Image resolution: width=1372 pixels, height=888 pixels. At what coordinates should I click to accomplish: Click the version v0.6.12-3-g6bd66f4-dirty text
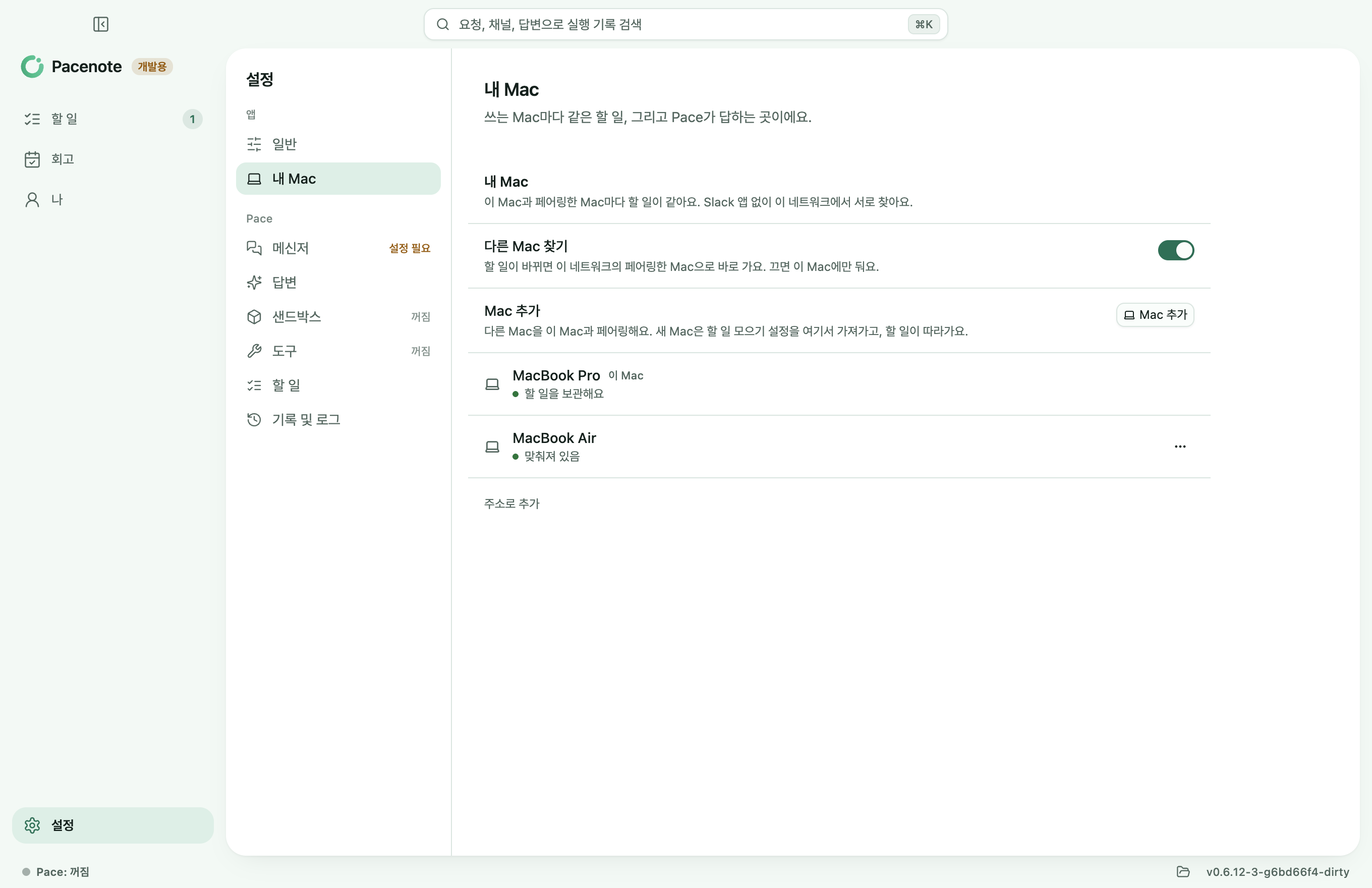click(1278, 872)
